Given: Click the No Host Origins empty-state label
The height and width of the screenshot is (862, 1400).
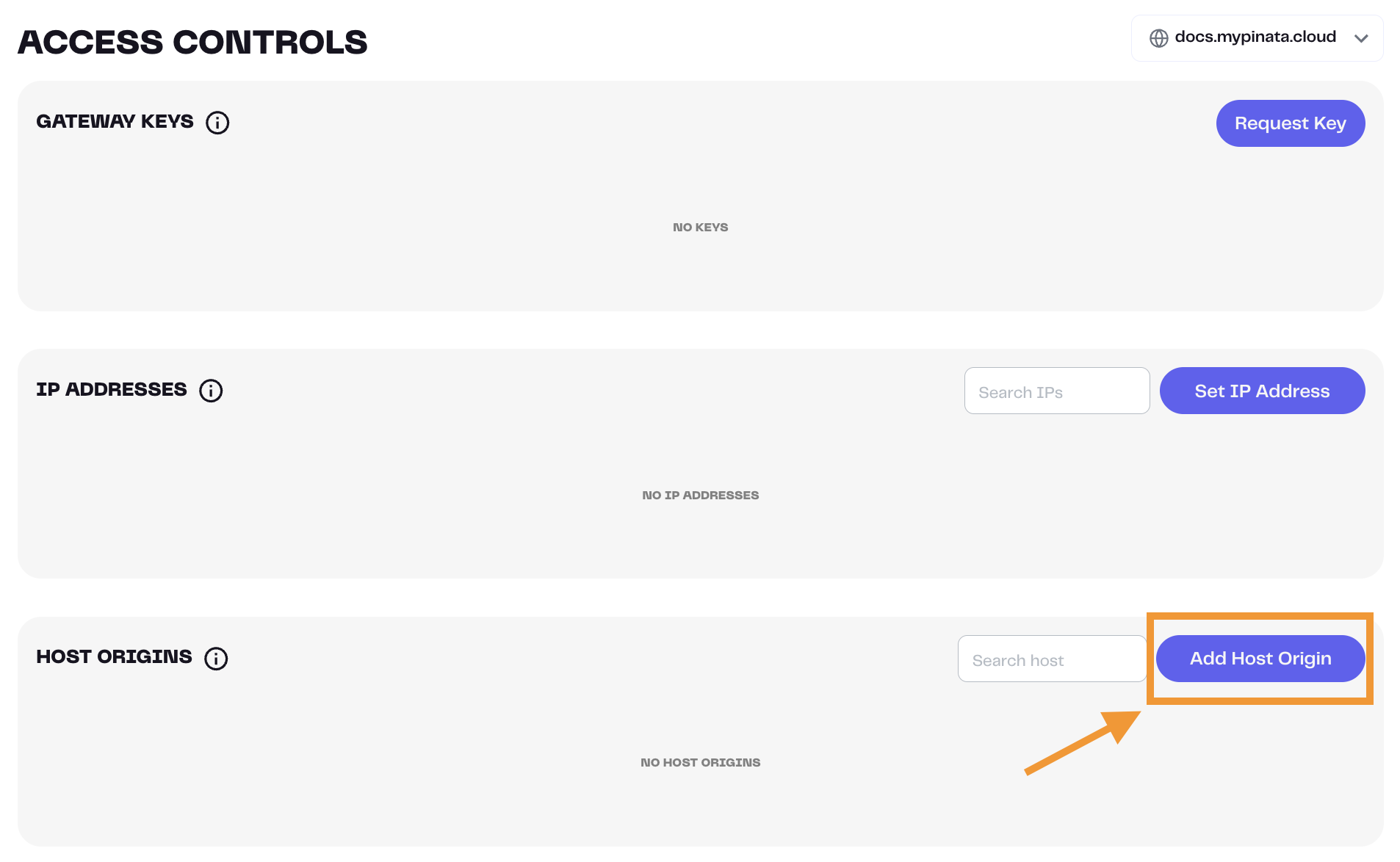Looking at the screenshot, I should point(700,763).
